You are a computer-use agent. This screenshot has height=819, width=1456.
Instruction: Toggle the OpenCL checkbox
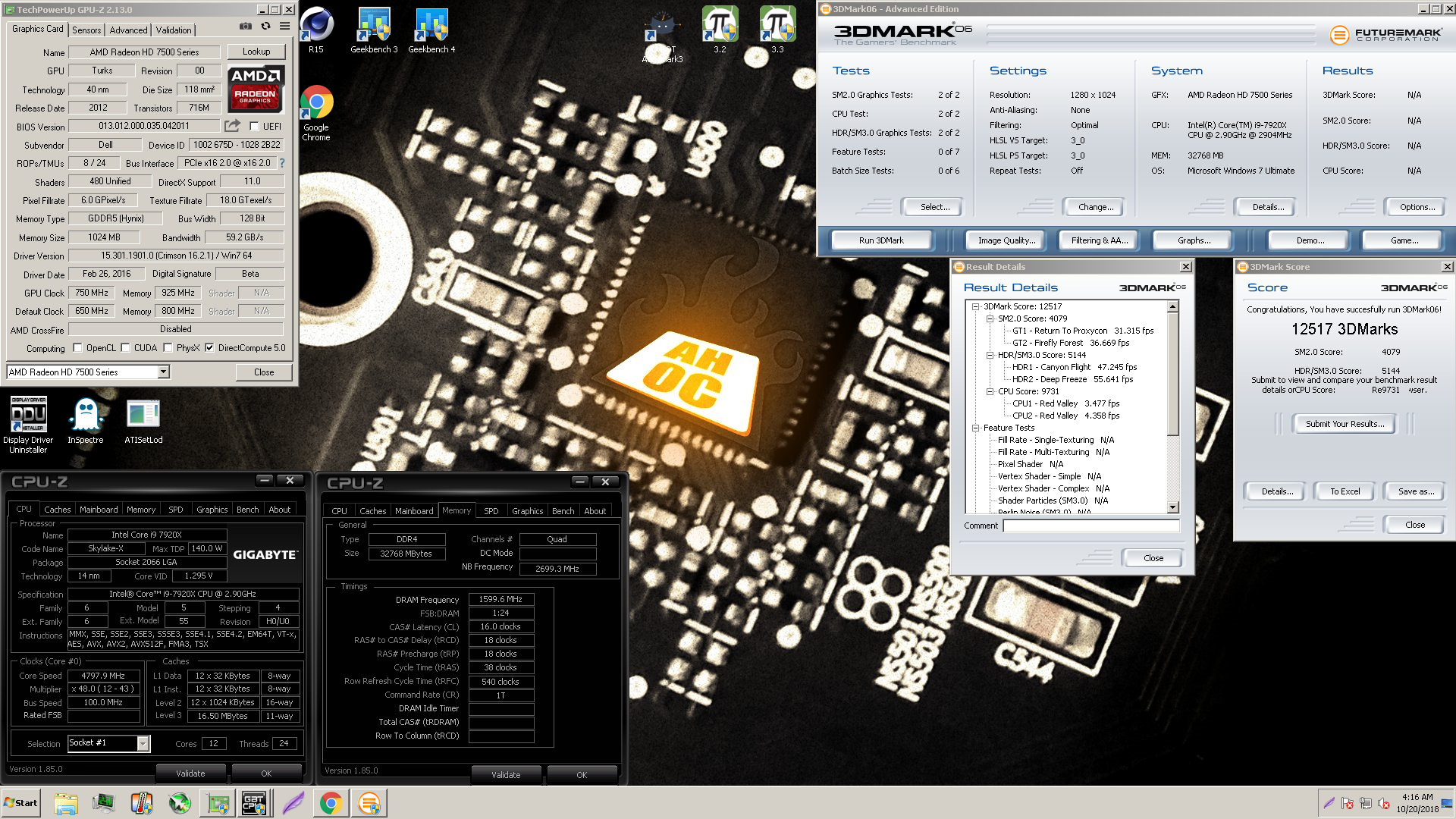(x=77, y=348)
